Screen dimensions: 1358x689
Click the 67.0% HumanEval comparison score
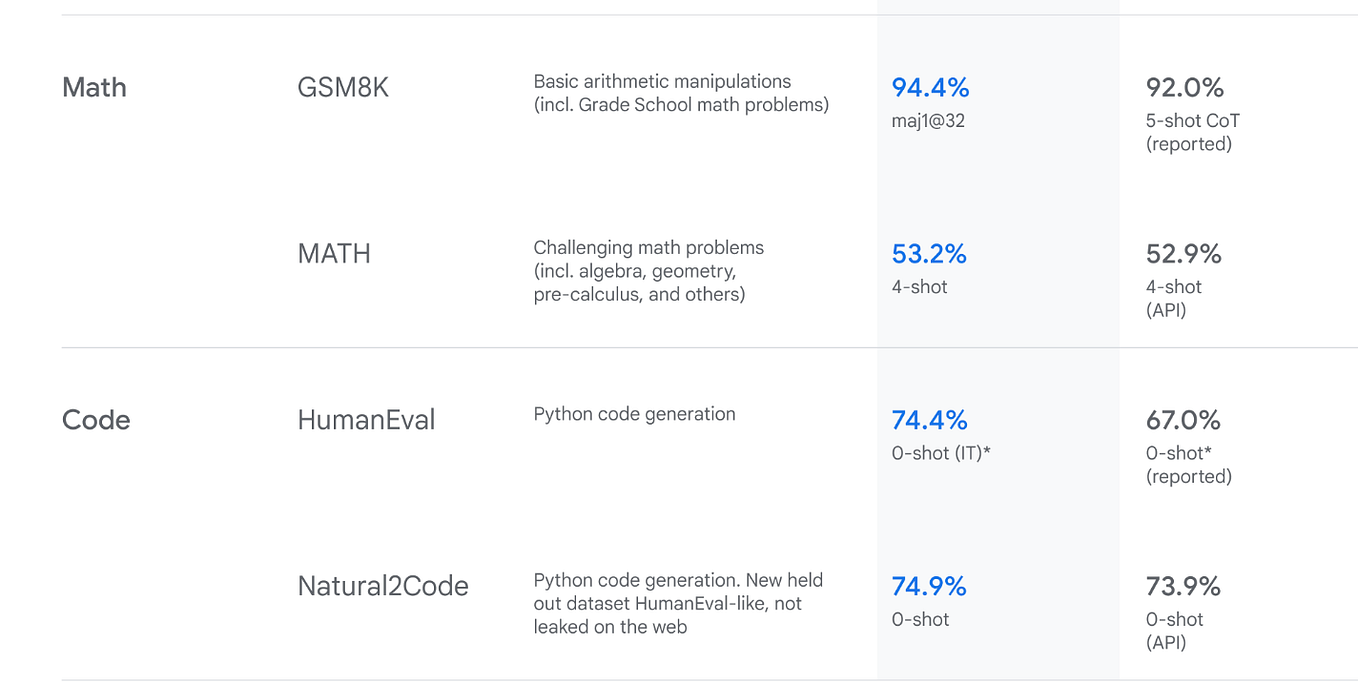(1184, 420)
